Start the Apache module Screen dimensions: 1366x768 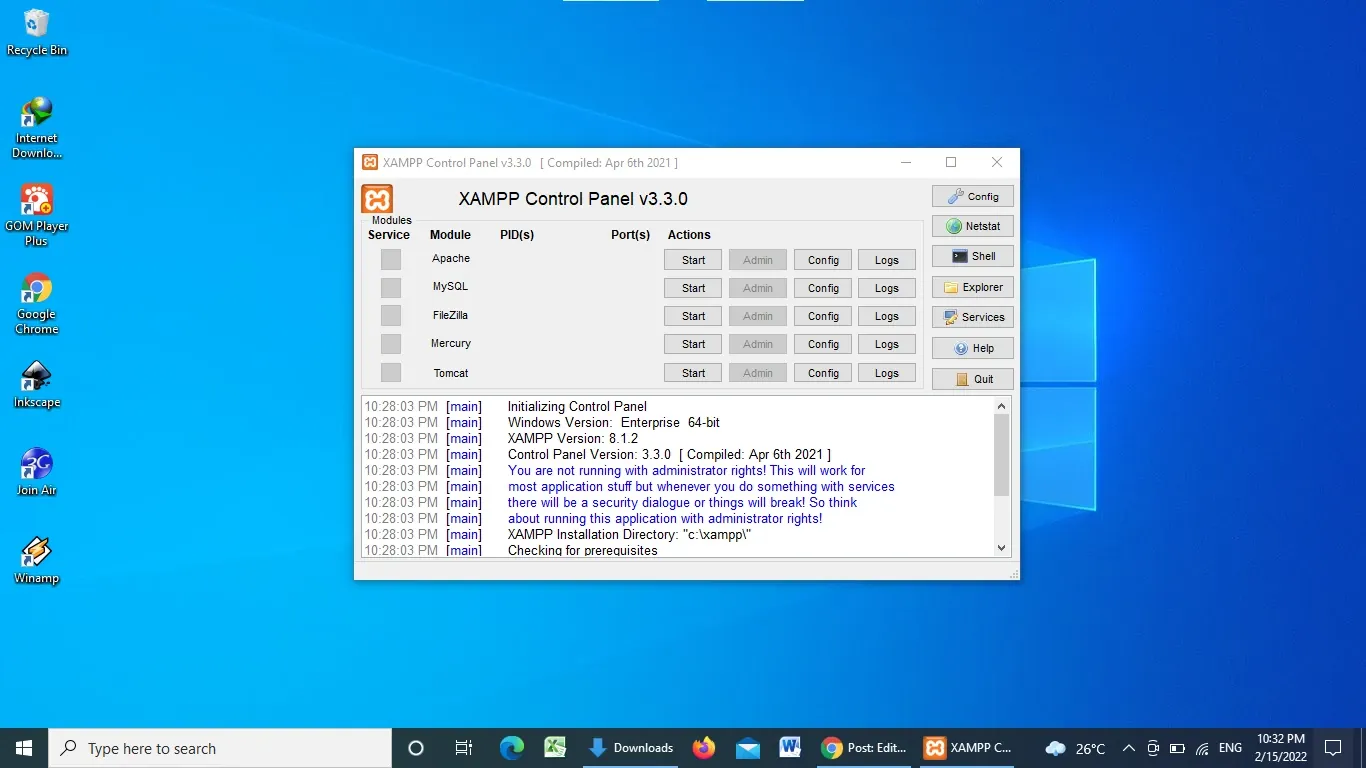click(693, 260)
